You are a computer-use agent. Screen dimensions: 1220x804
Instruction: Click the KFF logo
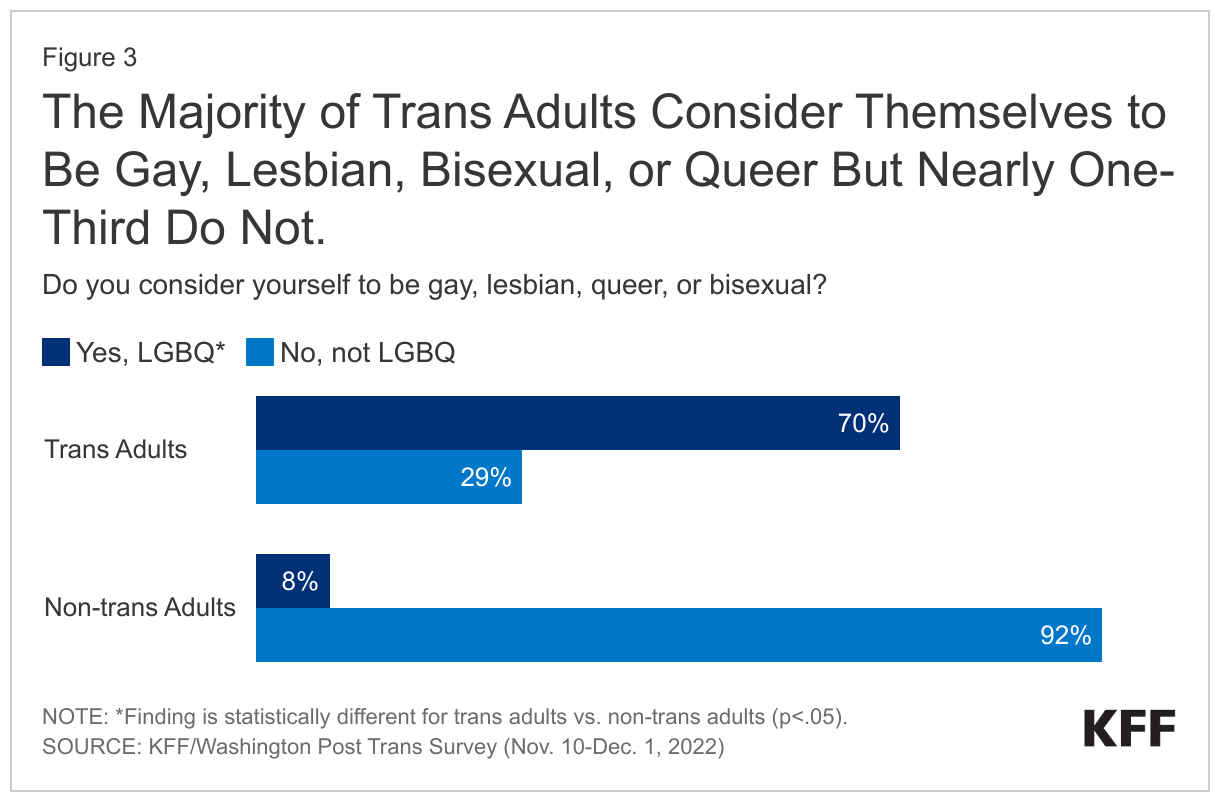pos(1130,728)
